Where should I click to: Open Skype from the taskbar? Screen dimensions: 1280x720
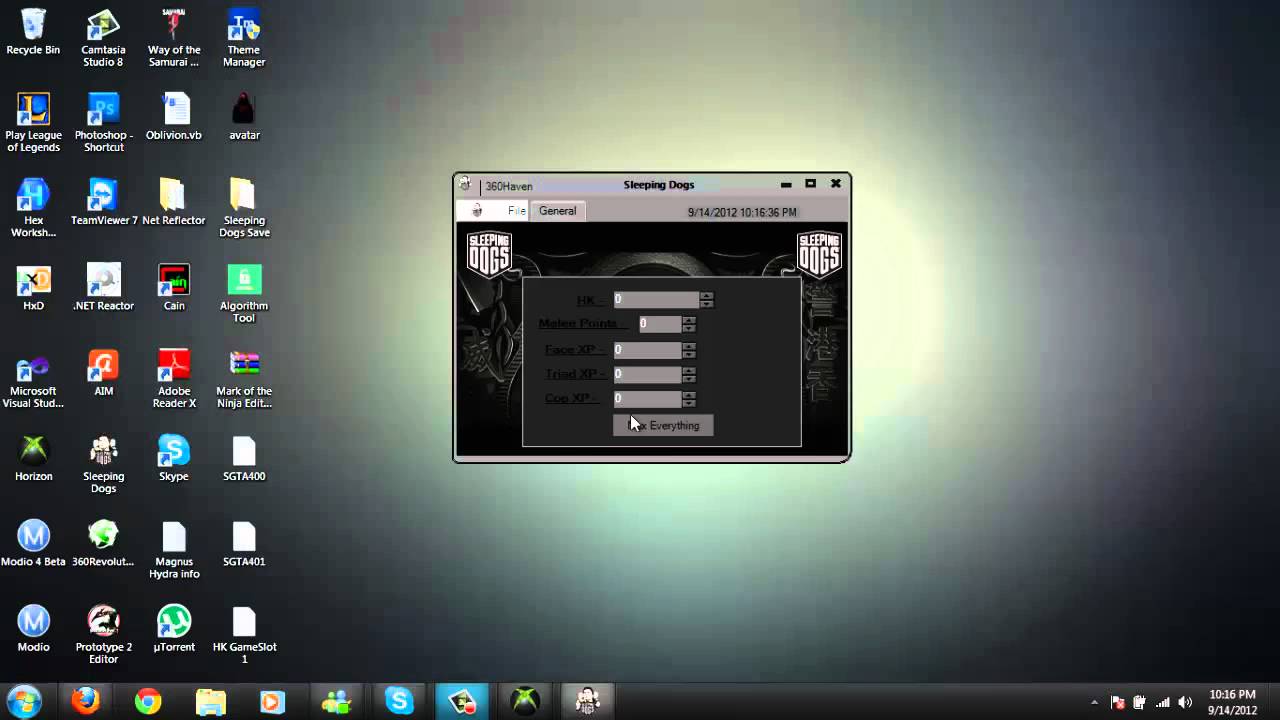pyautogui.click(x=399, y=701)
